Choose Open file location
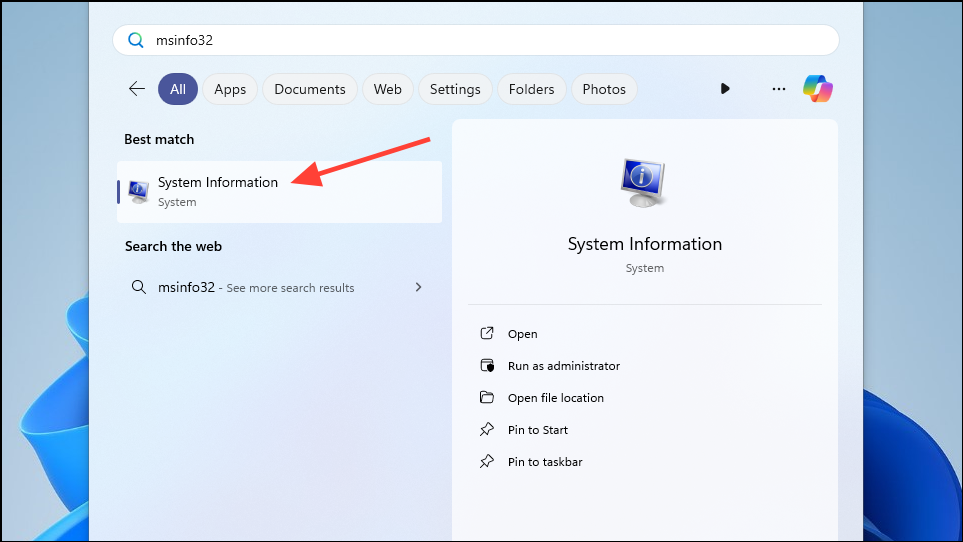 [556, 398]
